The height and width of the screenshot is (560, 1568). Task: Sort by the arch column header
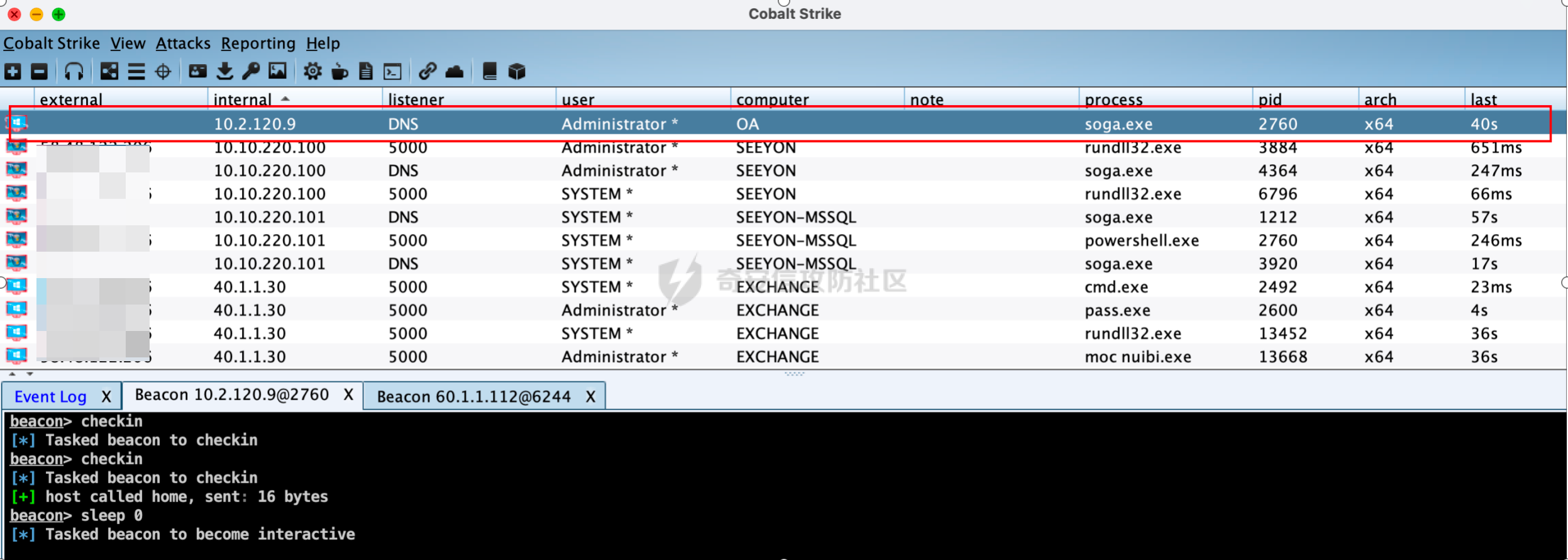click(x=1411, y=99)
